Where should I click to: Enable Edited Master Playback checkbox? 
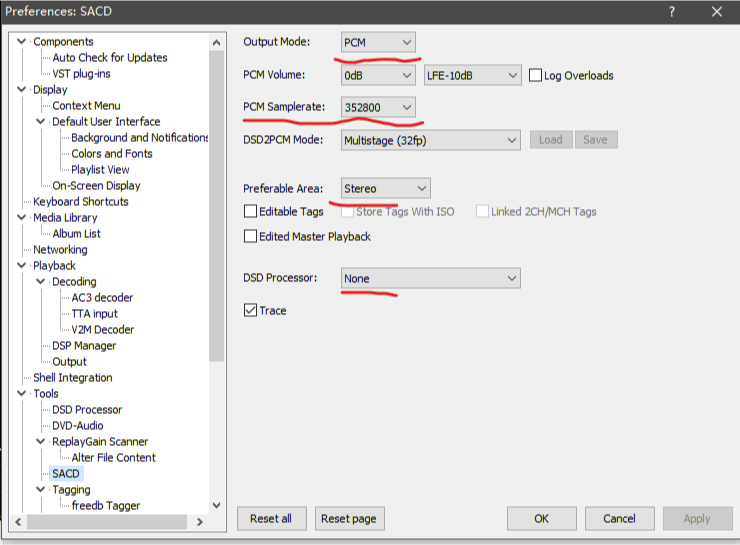tap(251, 237)
